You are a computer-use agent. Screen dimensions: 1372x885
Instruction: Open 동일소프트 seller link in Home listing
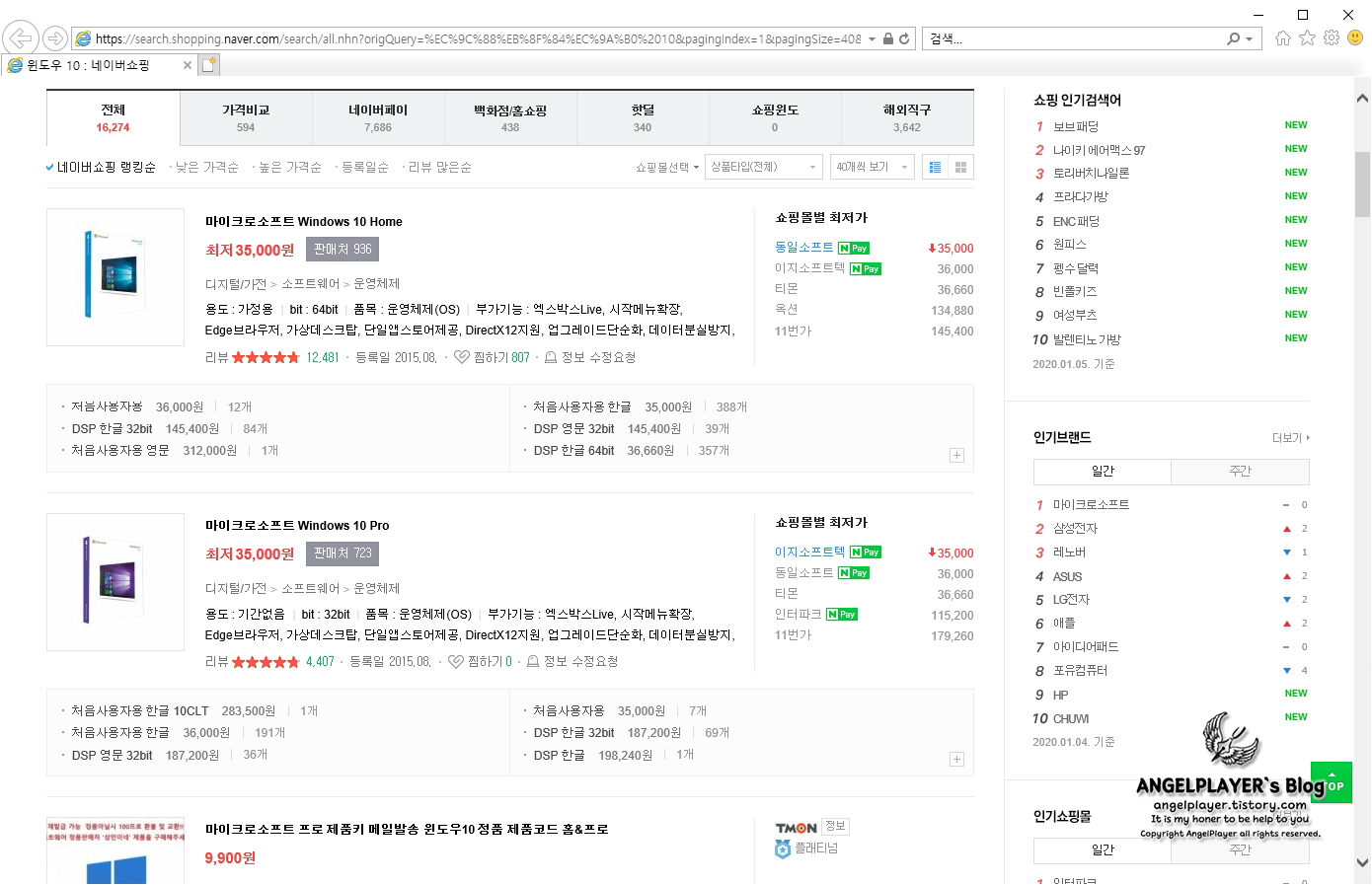(x=804, y=248)
